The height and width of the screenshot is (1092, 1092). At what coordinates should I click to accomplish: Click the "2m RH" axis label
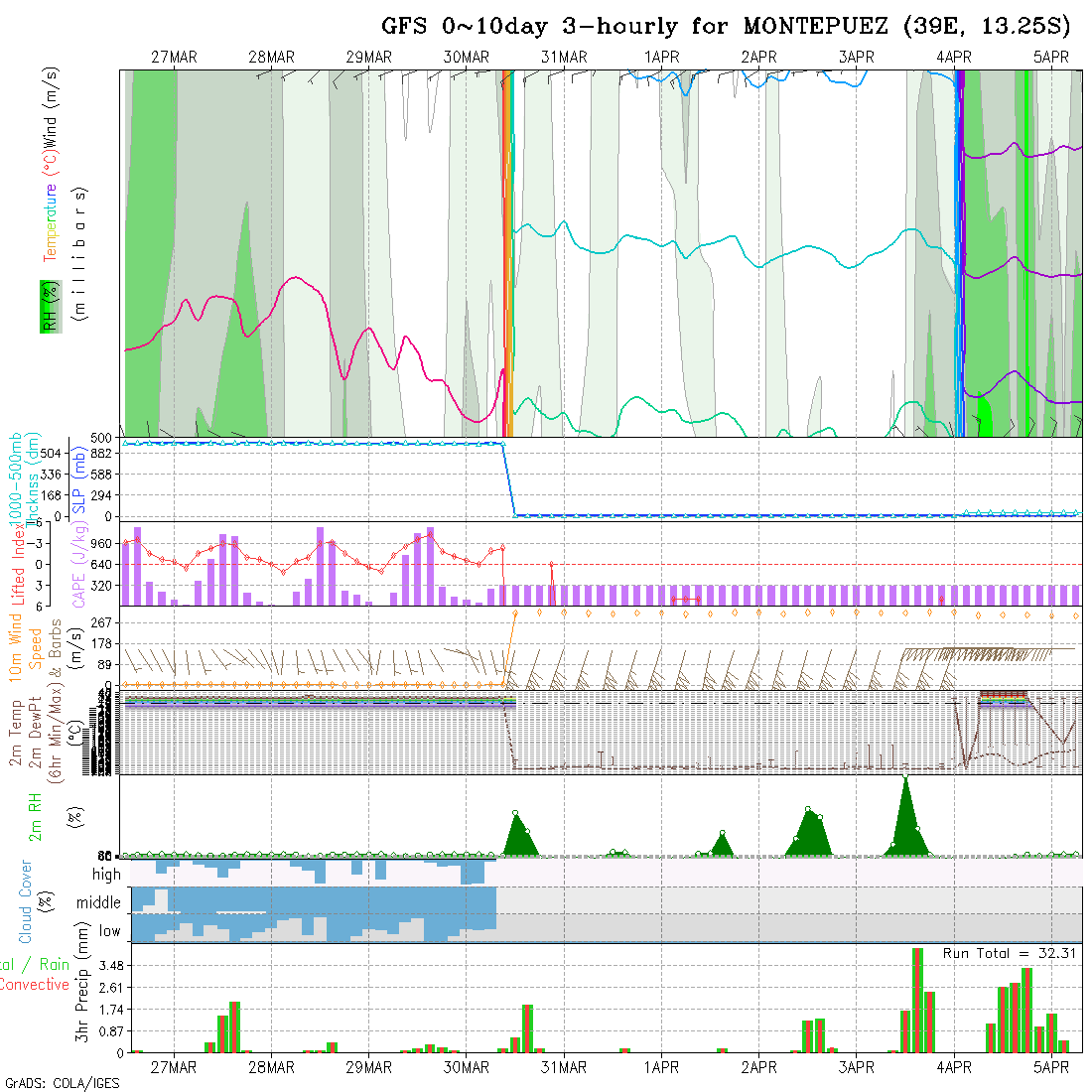tap(35, 814)
